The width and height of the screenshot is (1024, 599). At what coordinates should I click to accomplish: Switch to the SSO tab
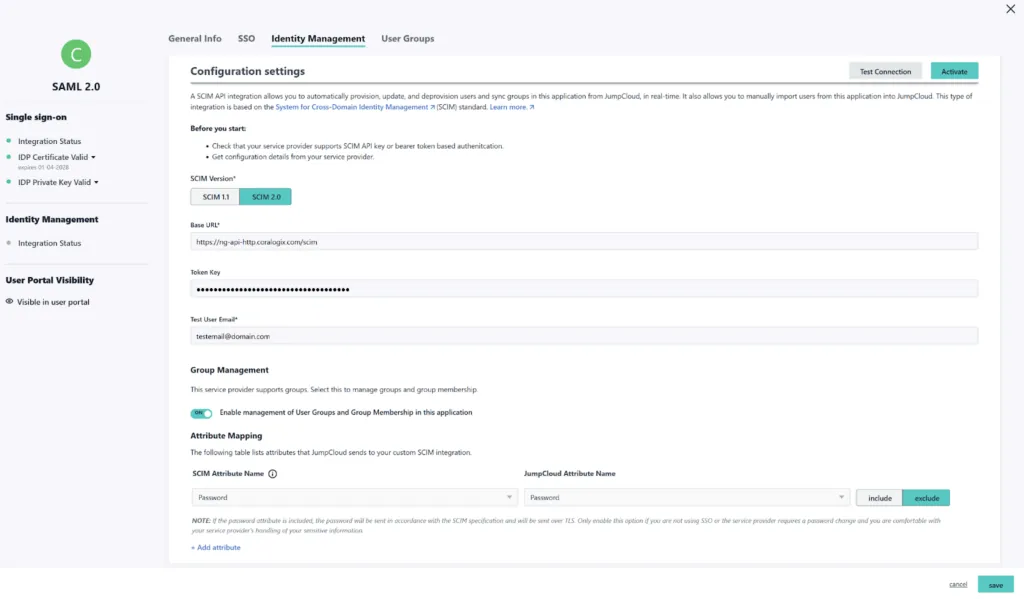click(246, 39)
